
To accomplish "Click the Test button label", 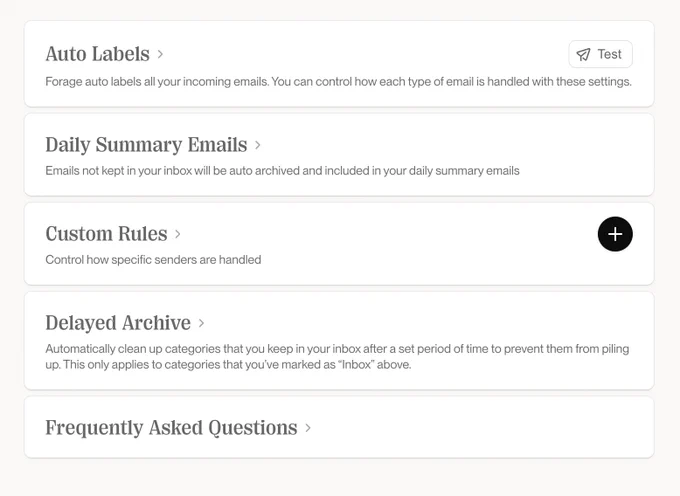I will [x=609, y=54].
